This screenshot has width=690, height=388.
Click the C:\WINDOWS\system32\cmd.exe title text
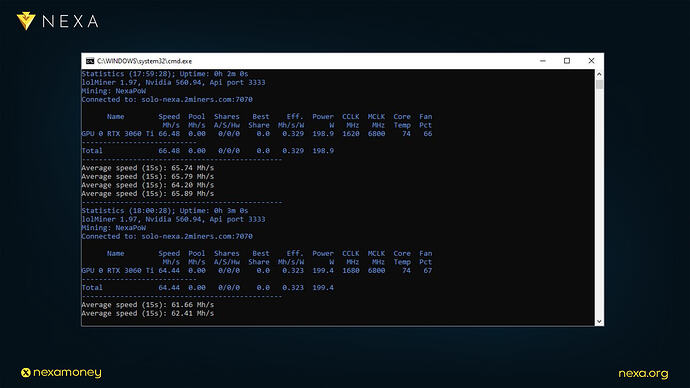pyautogui.click(x=144, y=61)
